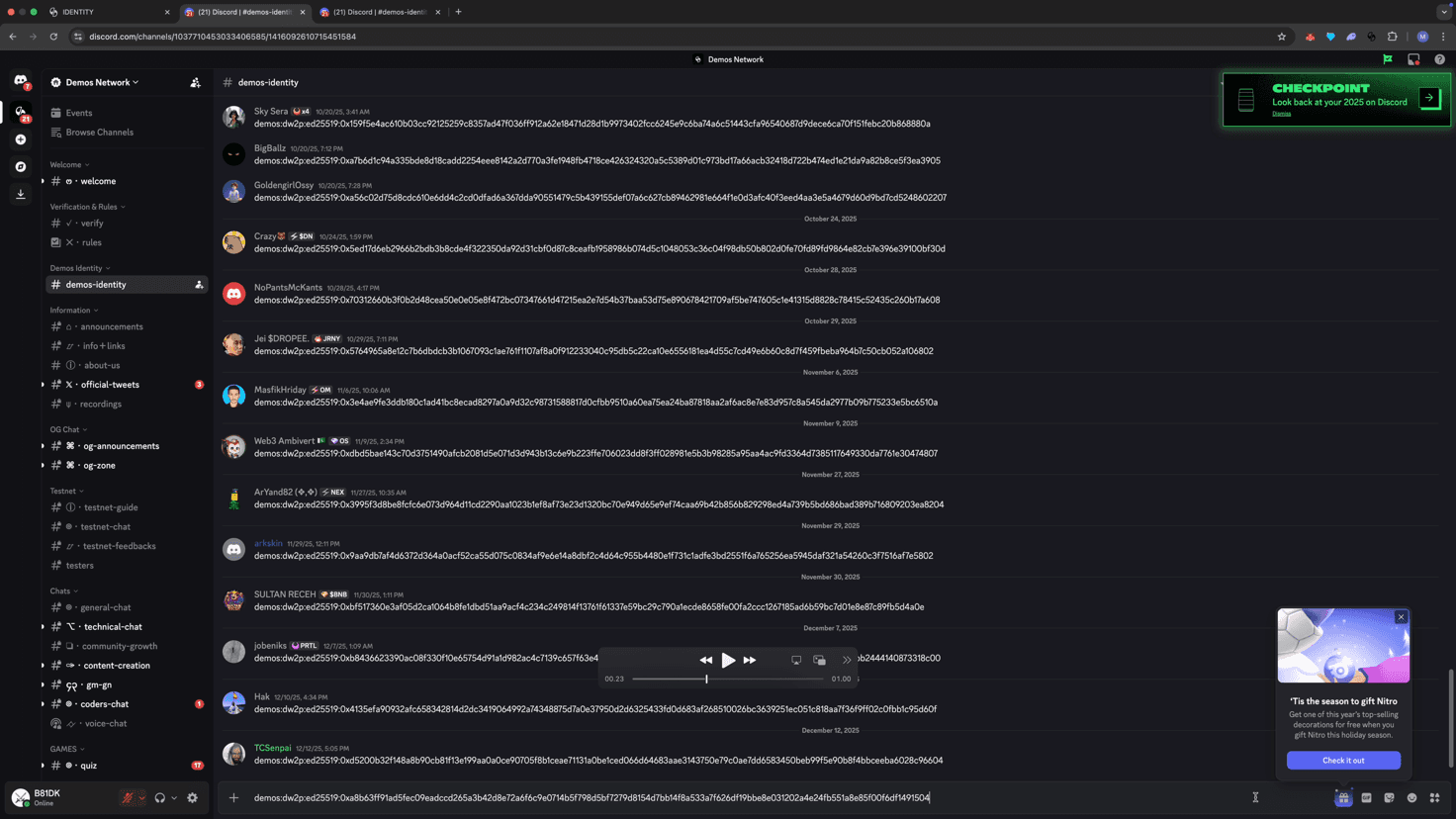
Task: Open the sticker picker
Action: (x=1389, y=797)
